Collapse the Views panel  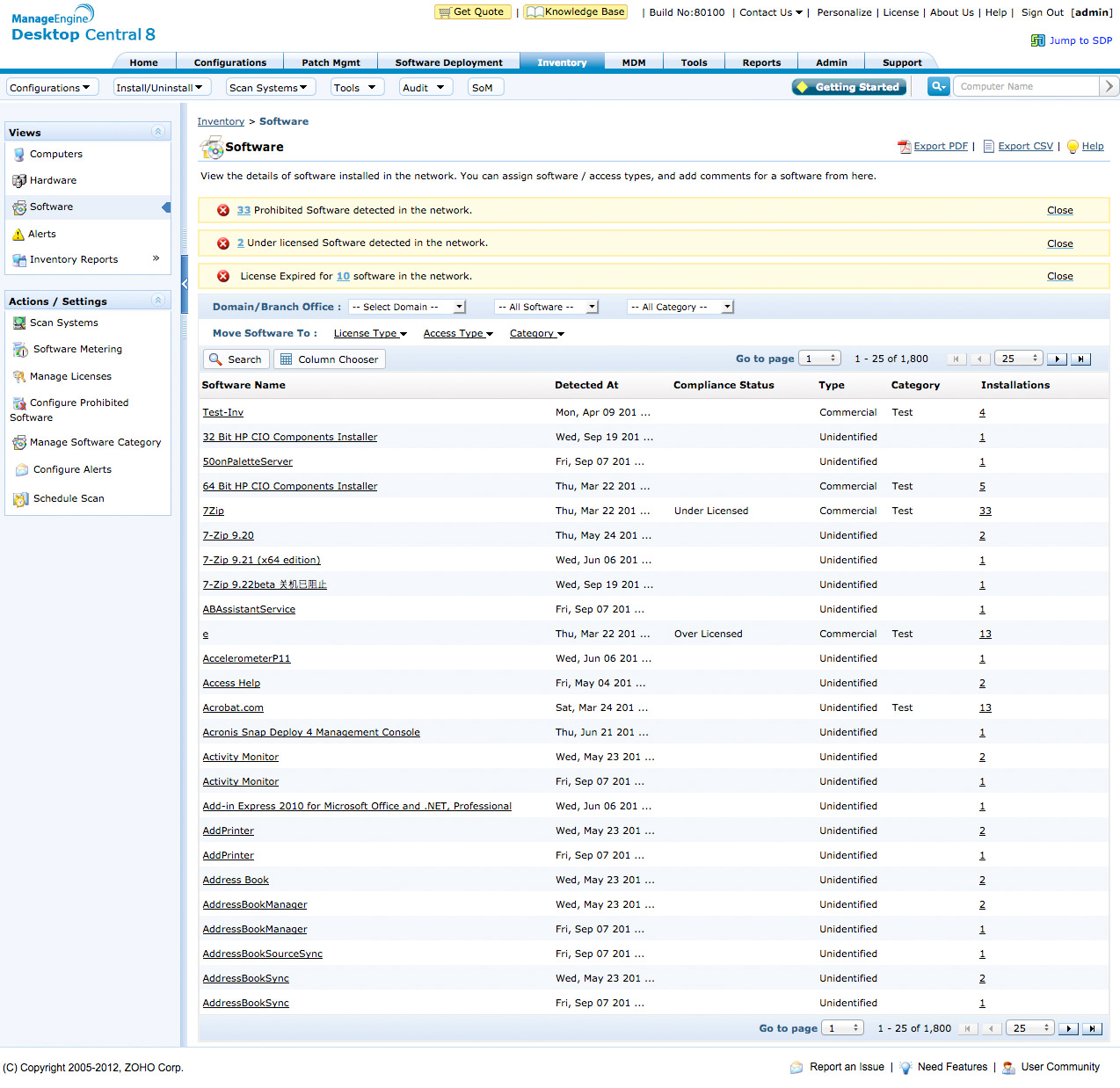(158, 132)
